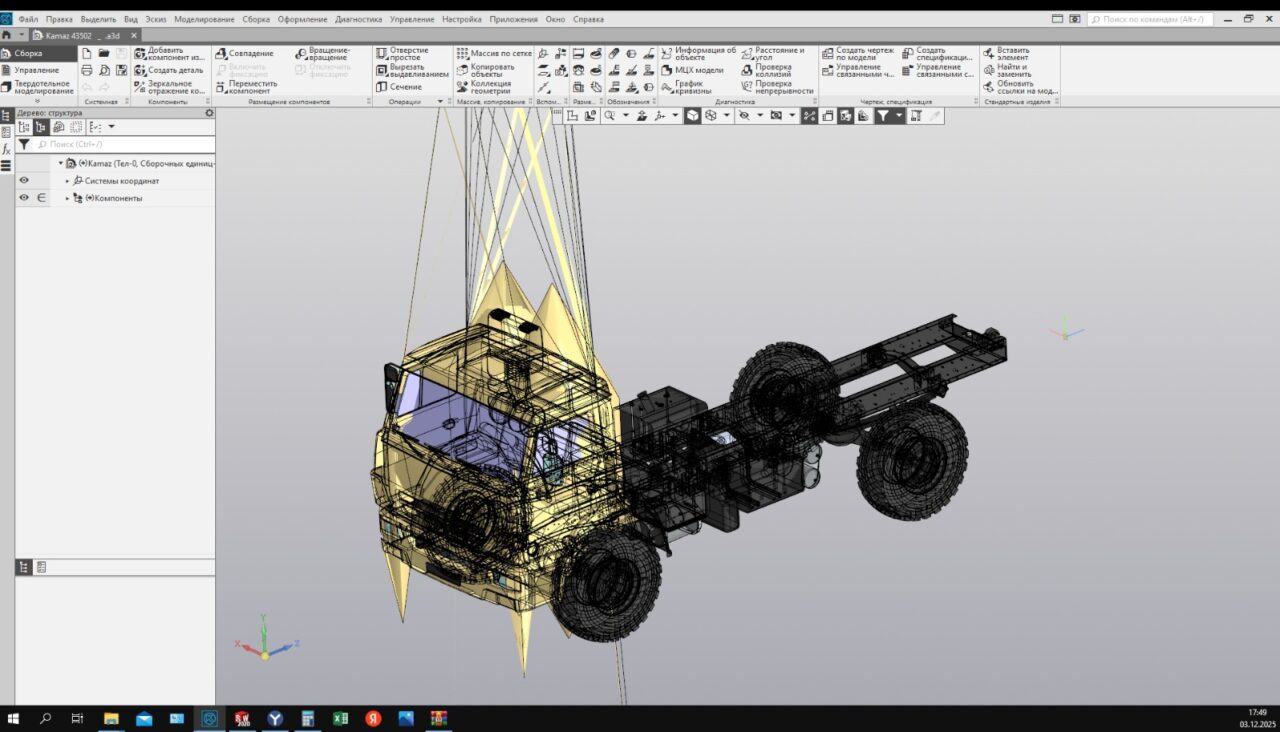Open the Диагностика menu
1280x732 pixels.
[358, 19]
